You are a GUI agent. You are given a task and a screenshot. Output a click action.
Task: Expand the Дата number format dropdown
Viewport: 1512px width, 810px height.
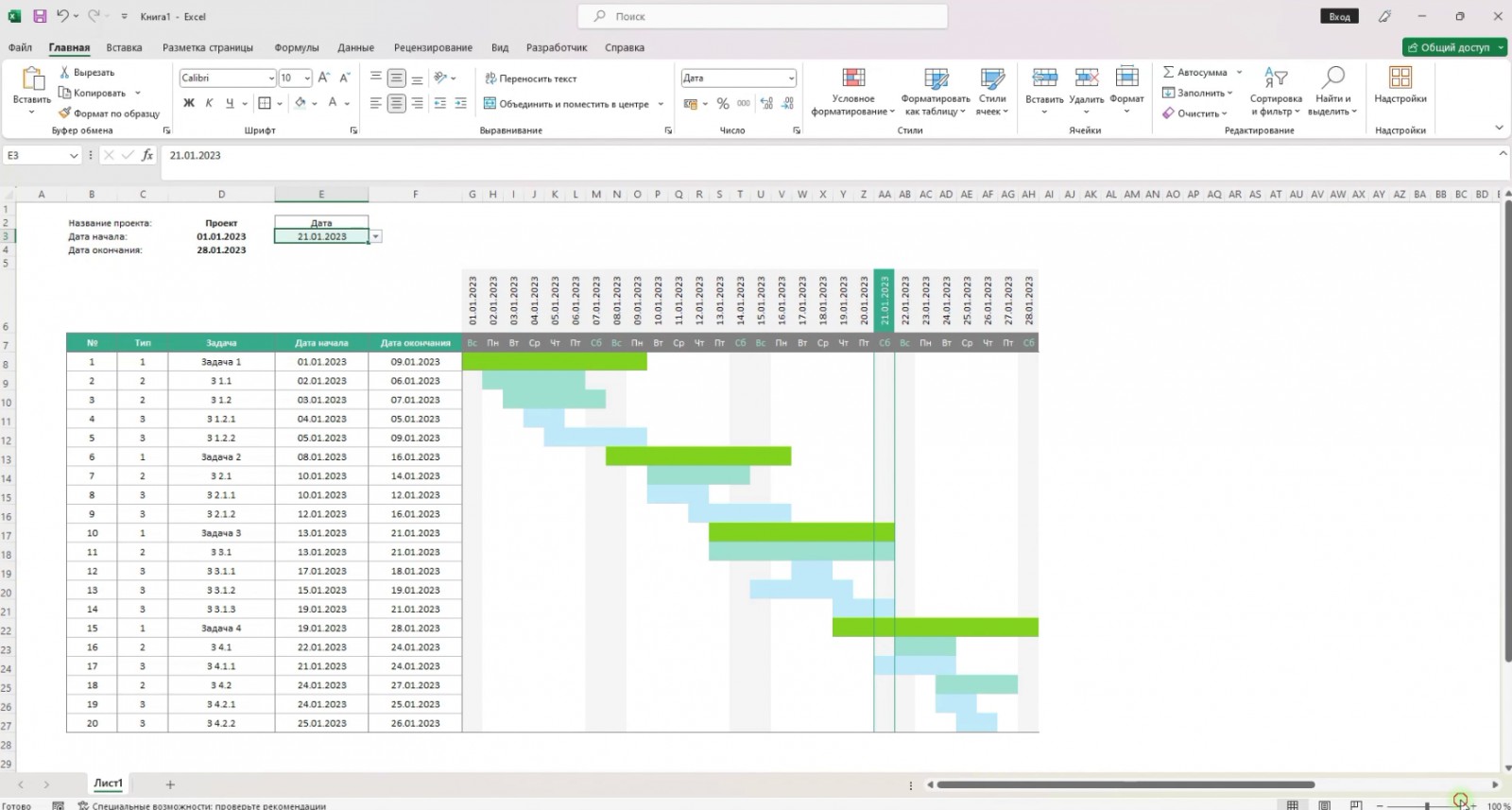click(x=791, y=78)
